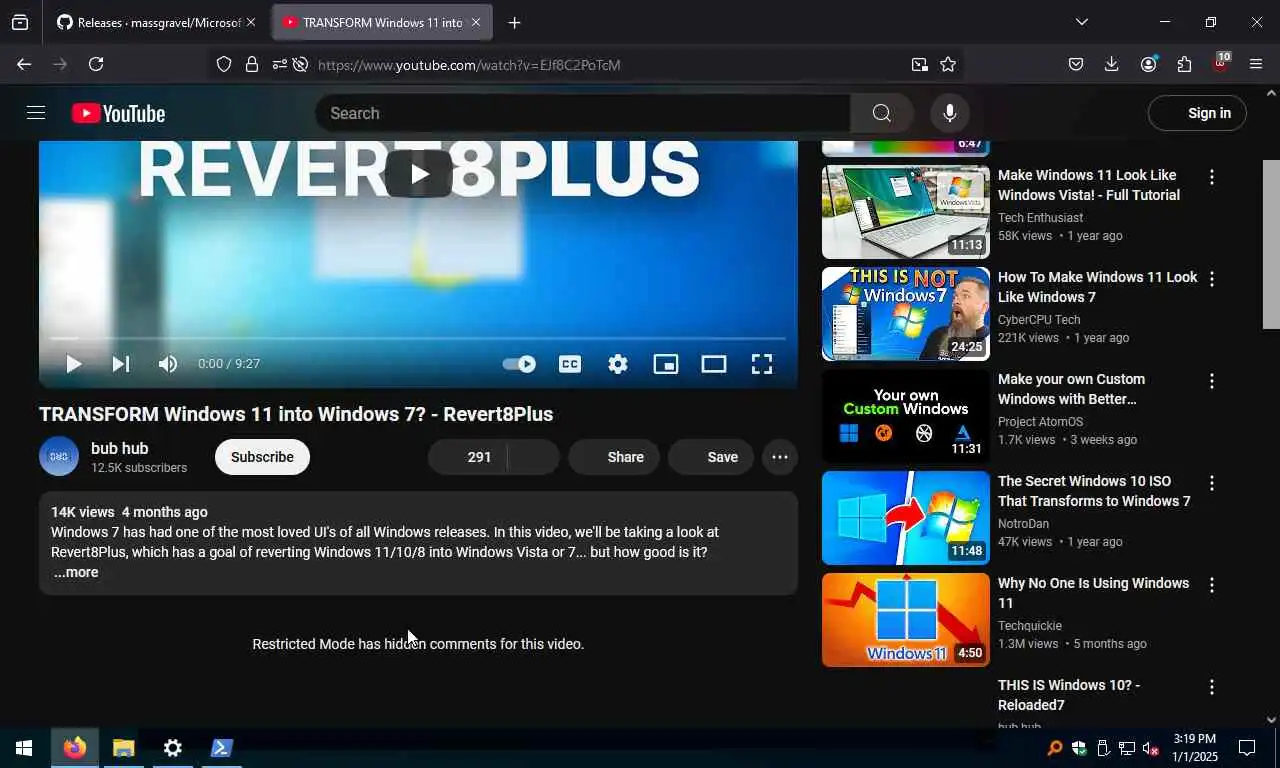
Task: Open the Firefox application menu
Action: pyautogui.click(x=1256, y=64)
